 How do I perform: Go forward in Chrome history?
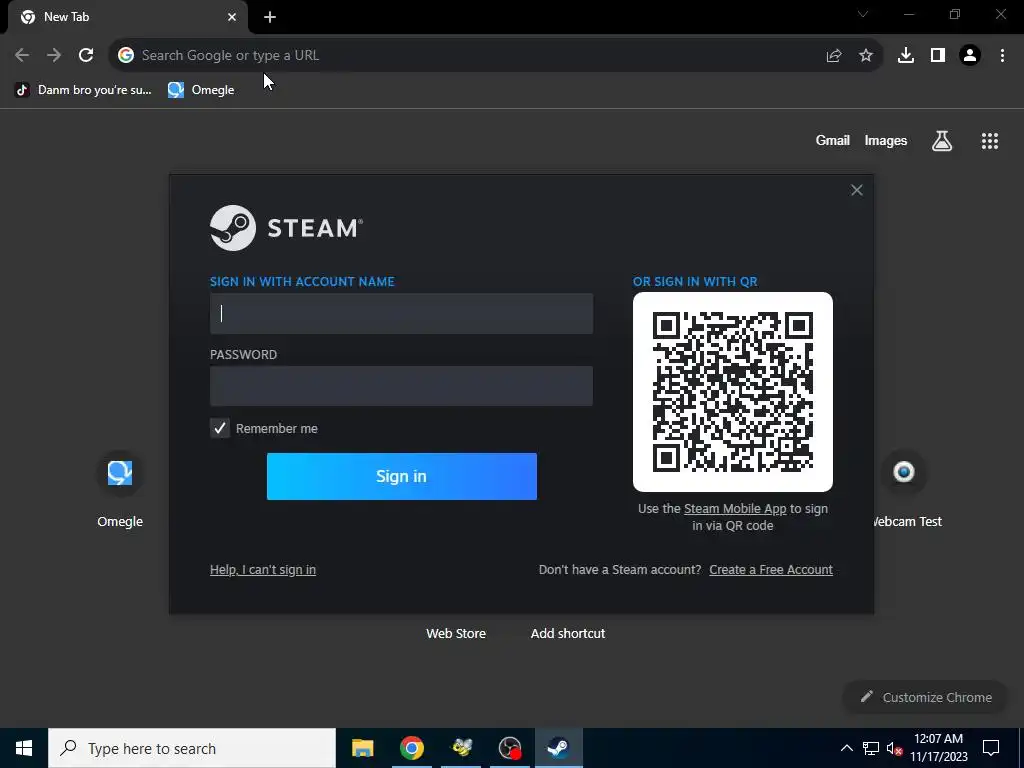54,56
